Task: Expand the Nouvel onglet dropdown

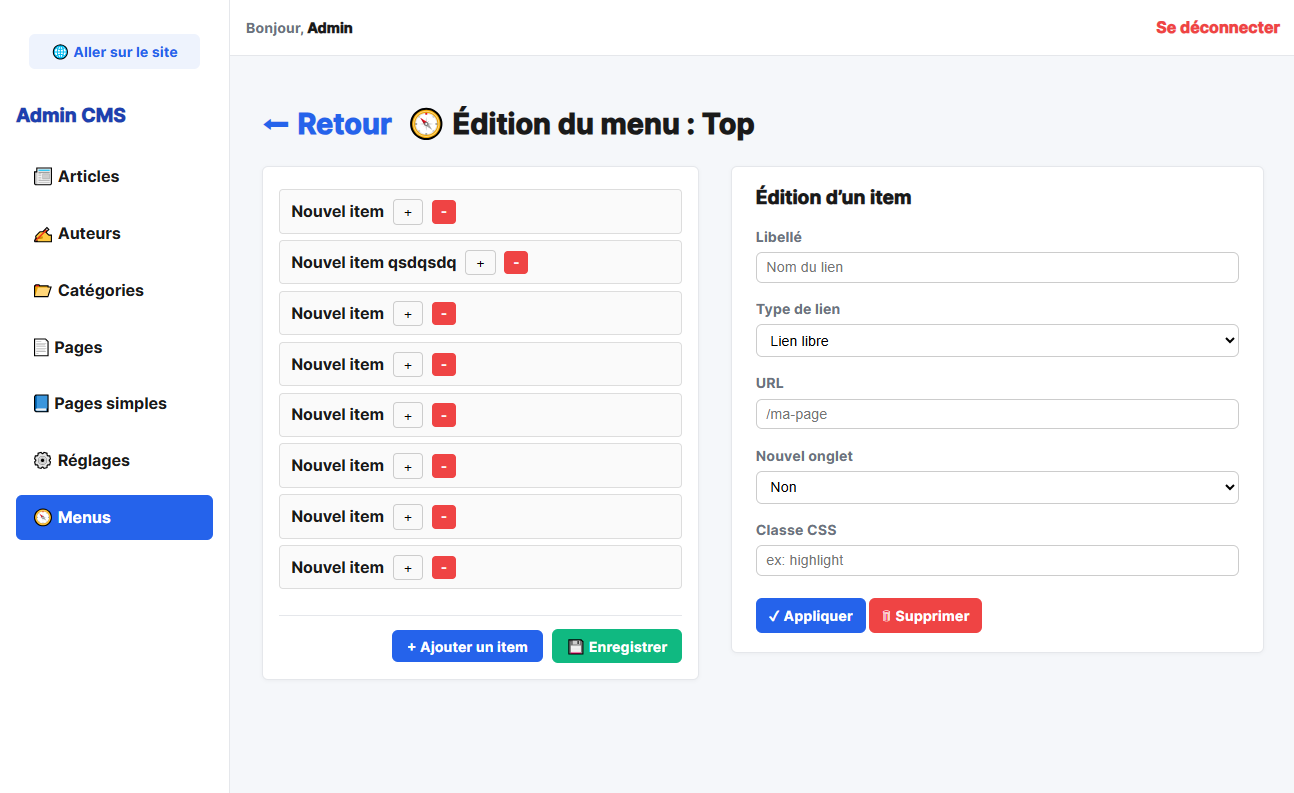Action: [996, 487]
